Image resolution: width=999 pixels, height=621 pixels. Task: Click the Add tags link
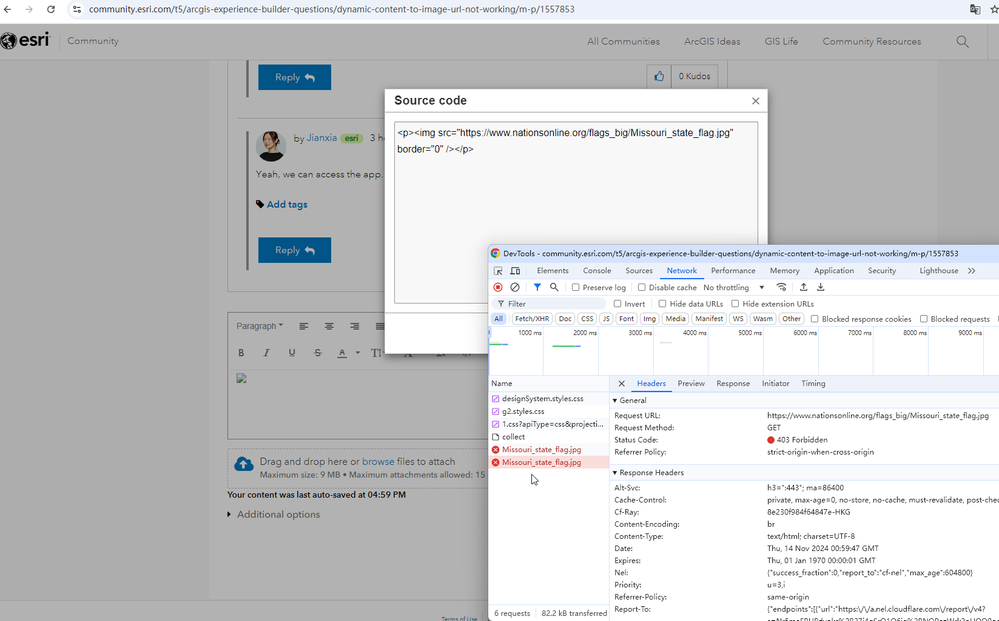click(x=287, y=204)
